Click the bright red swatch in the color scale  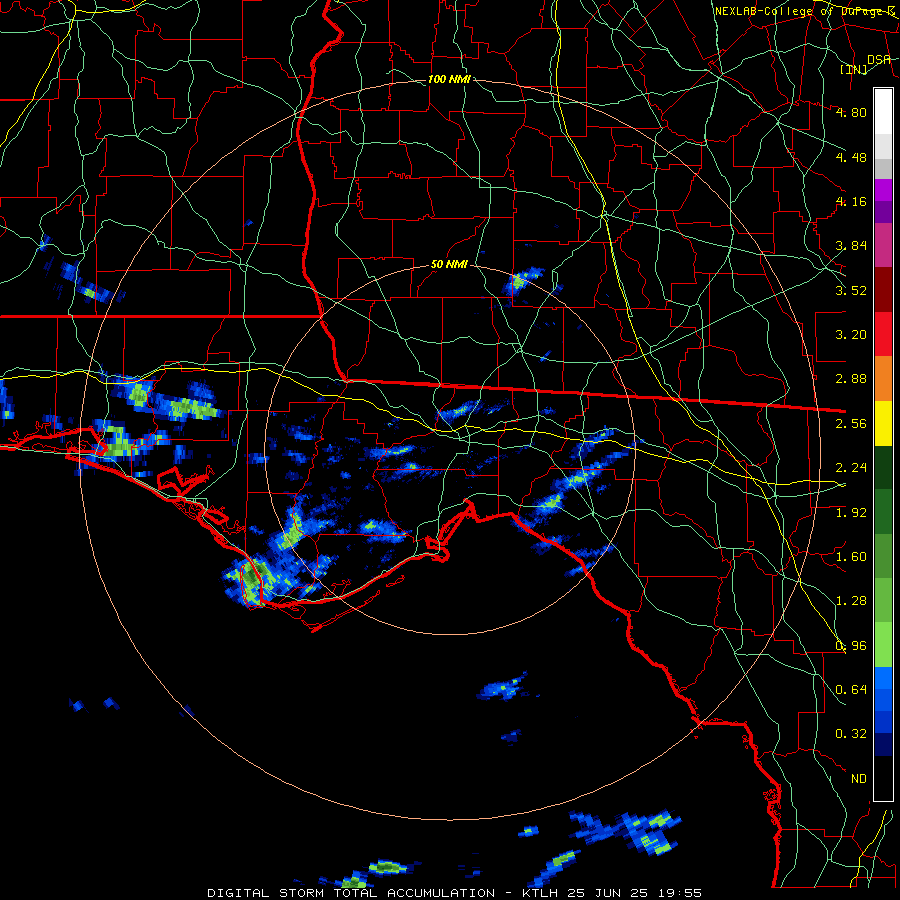(883, 335)
